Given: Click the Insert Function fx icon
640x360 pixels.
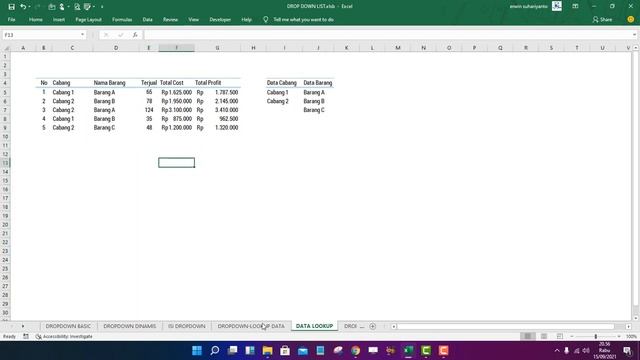Looking at the screenshot, I should (x=135, y=35).
